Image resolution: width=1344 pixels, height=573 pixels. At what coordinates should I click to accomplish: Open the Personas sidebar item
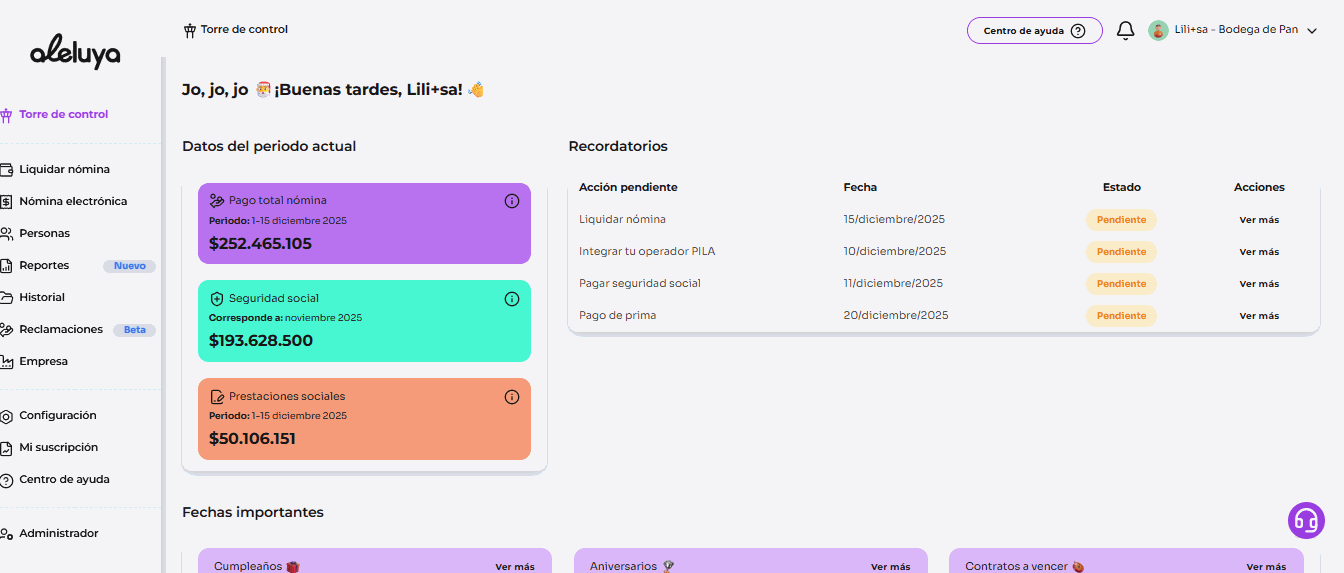(x=44, y=233)
